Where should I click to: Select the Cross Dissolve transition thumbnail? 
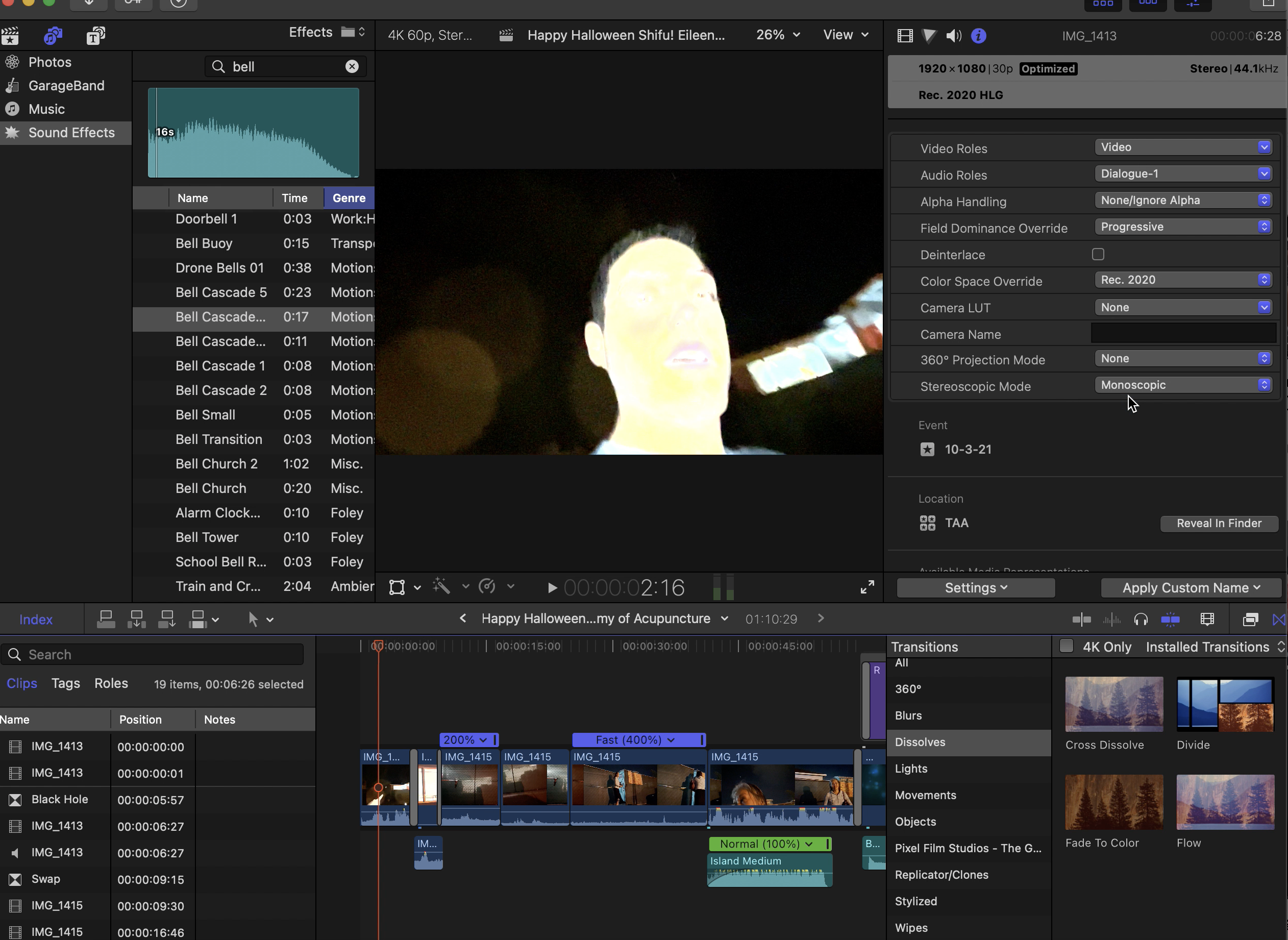point(1114,704)
